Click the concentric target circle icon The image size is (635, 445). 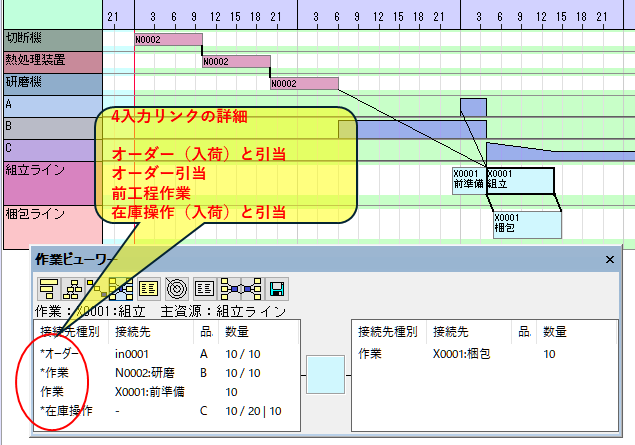tap(176, 288)
